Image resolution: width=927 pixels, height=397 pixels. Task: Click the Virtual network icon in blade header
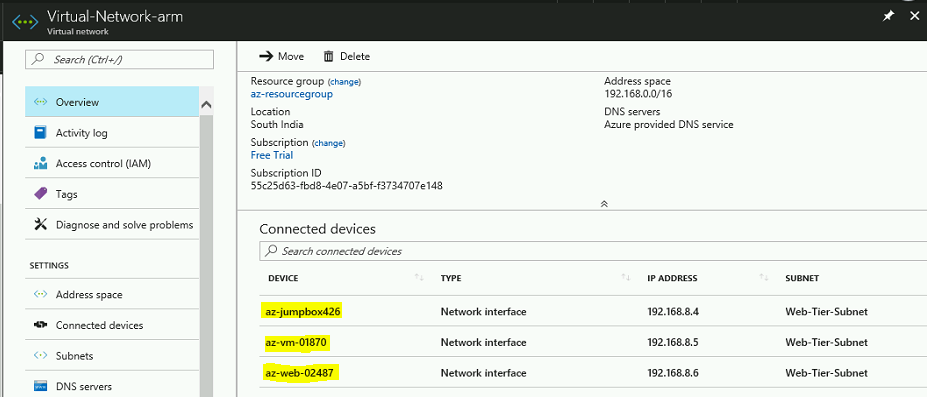(25, 21)
